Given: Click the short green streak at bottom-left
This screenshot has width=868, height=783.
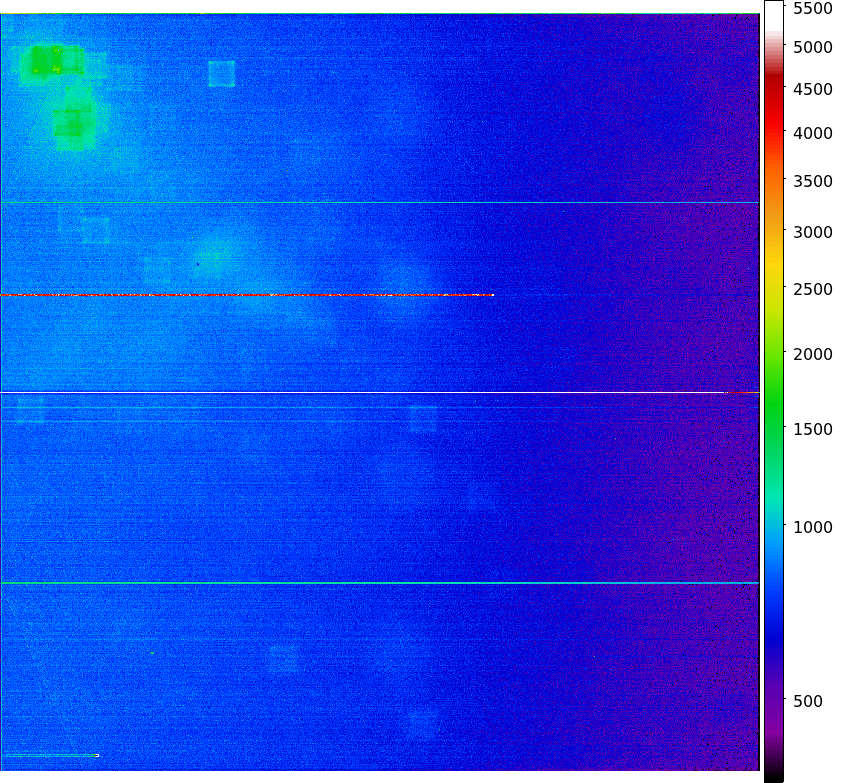Looking at the screenshot, I should tap(50, 755).
